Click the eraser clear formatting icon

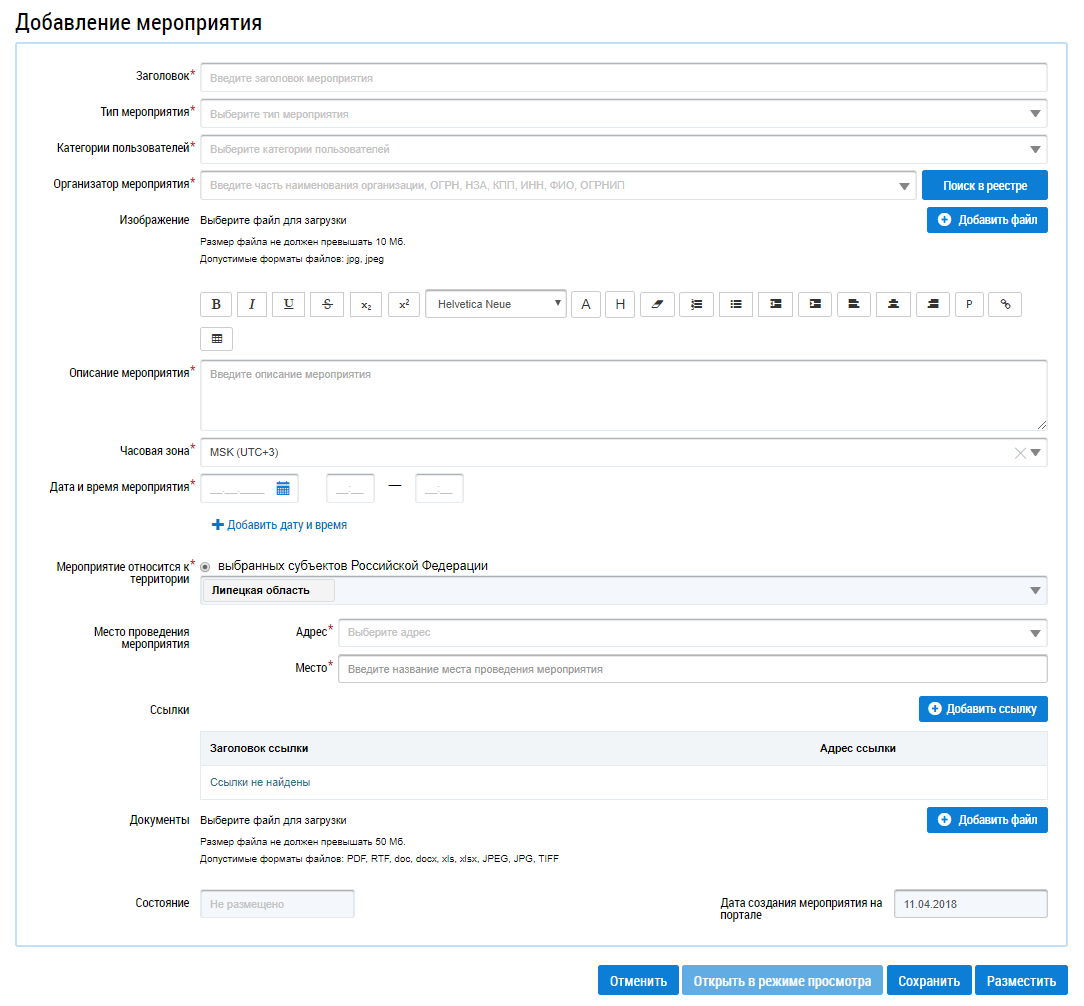[656, 305]
